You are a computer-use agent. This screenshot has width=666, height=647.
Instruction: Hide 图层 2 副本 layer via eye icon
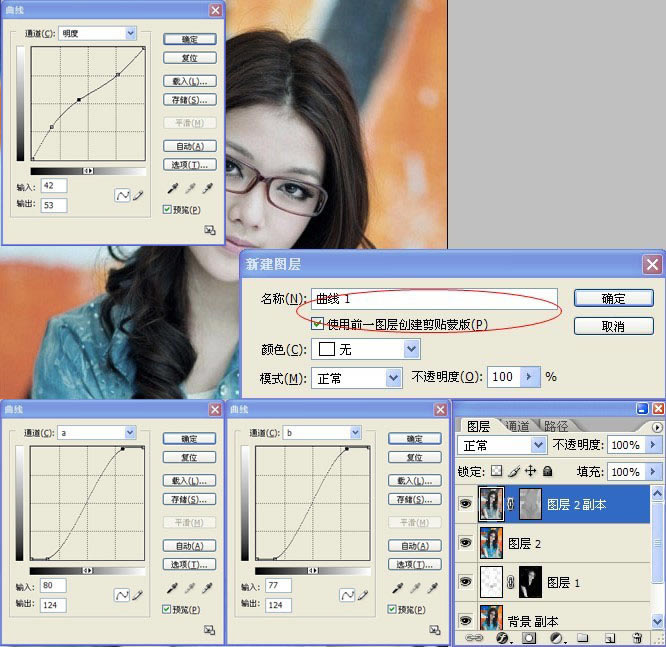pyautogui.click(x=466, y=504)
